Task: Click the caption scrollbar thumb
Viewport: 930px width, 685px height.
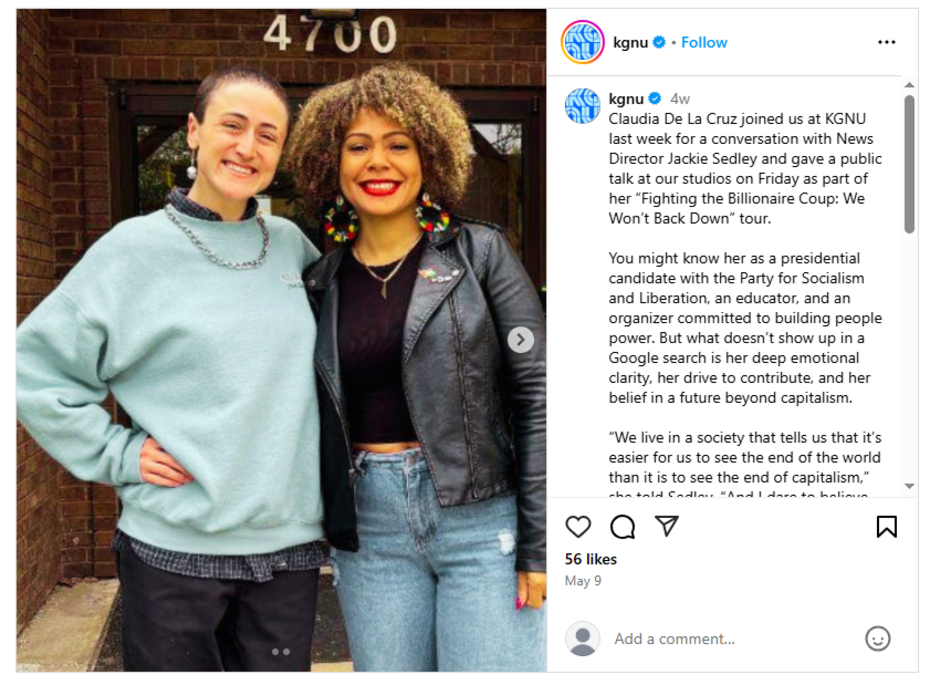Action: [x=909, y=164]
